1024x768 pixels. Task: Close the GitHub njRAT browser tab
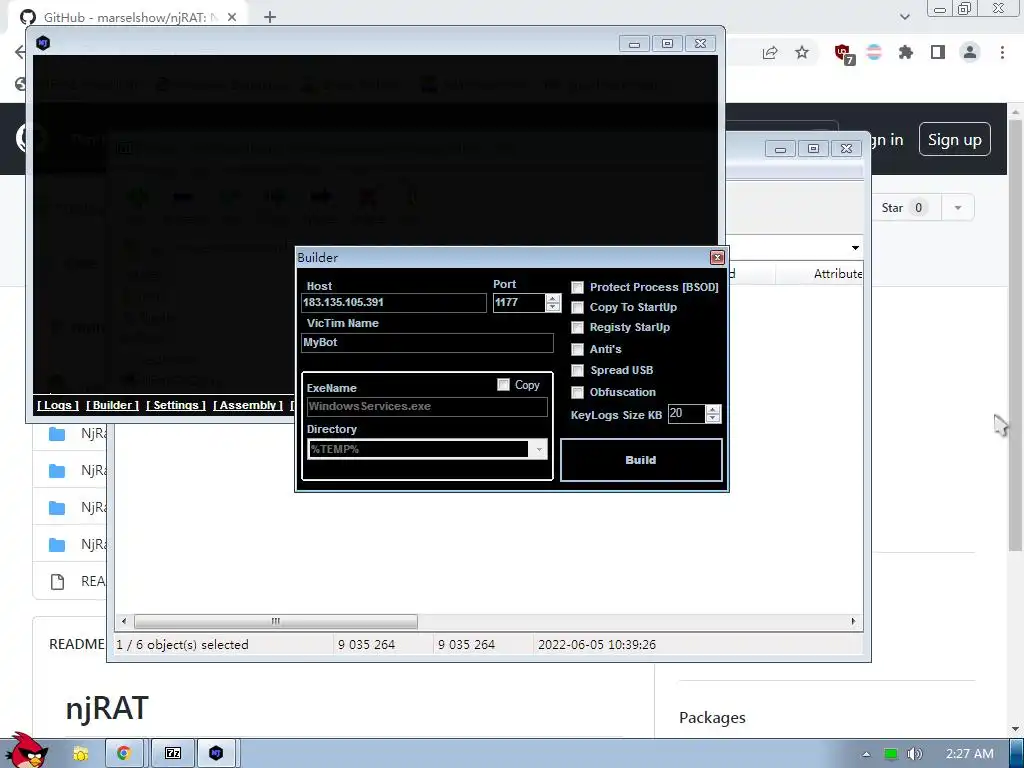click(232, 18)
